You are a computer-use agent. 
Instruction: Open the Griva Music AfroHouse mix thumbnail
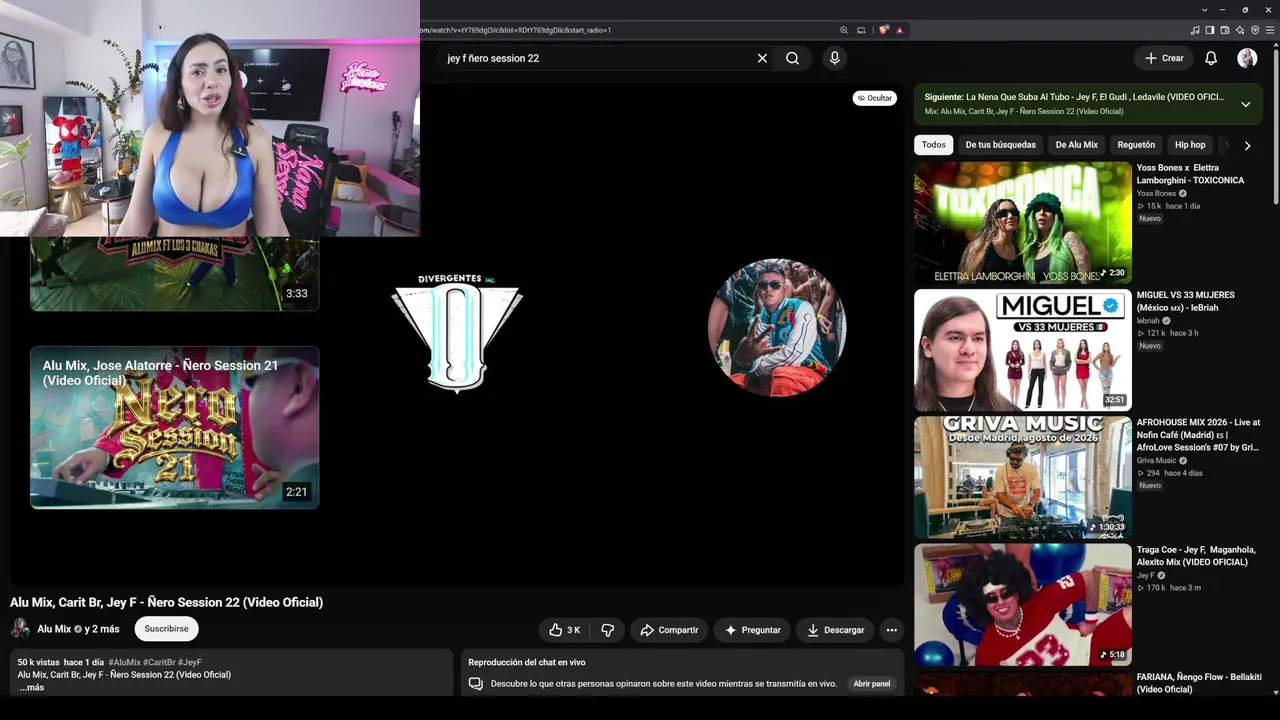(x=1023, y=477)
